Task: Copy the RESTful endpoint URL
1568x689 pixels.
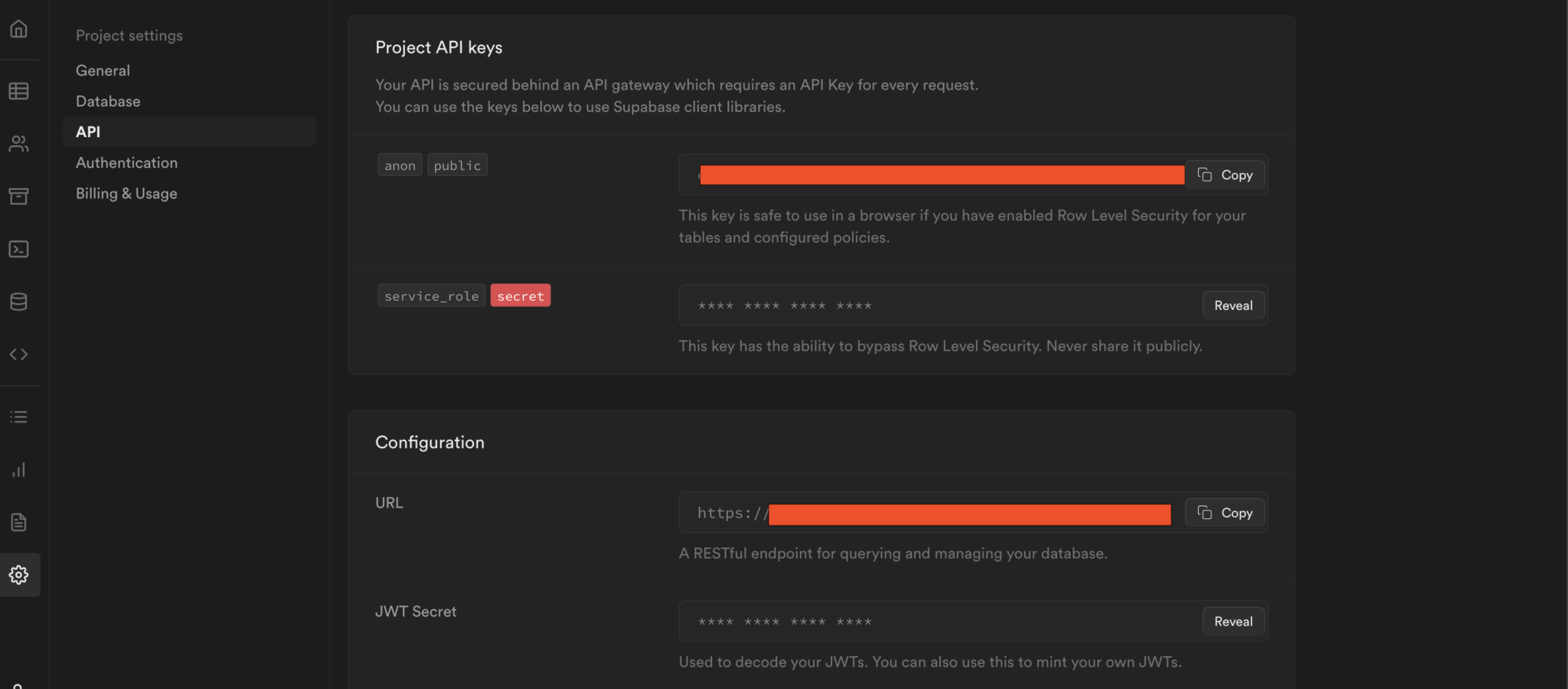Action: pos(1223,512)
